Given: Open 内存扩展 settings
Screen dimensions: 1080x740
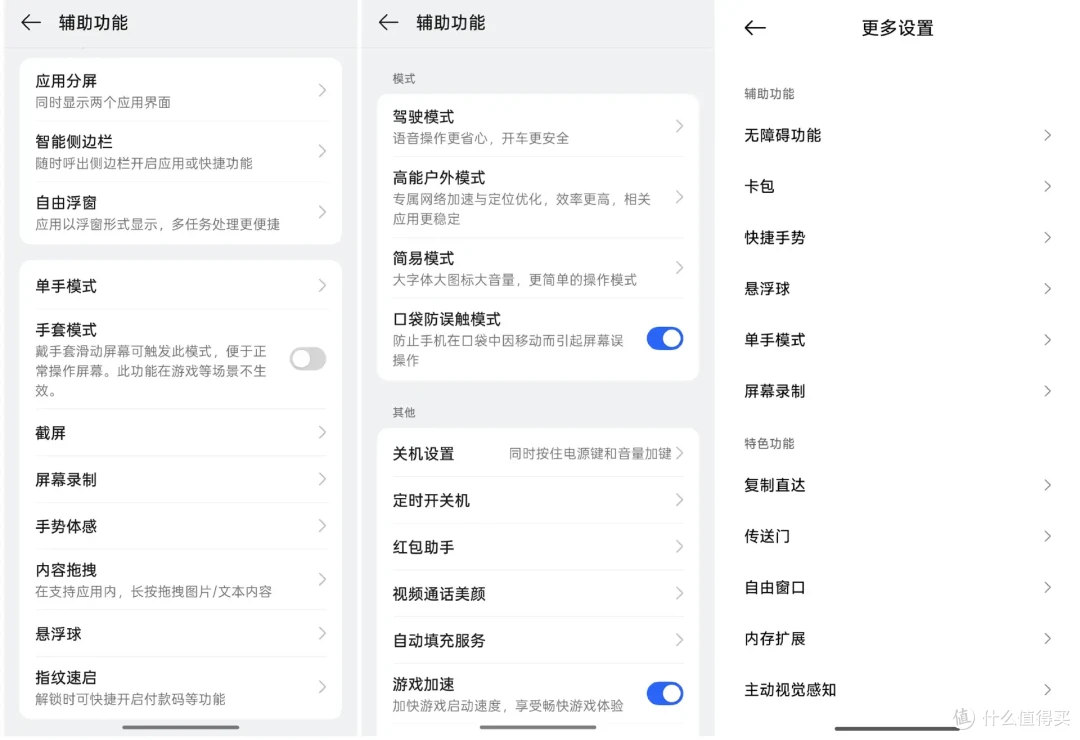Looking at the screenshot, I should click(x=897, y=639).
